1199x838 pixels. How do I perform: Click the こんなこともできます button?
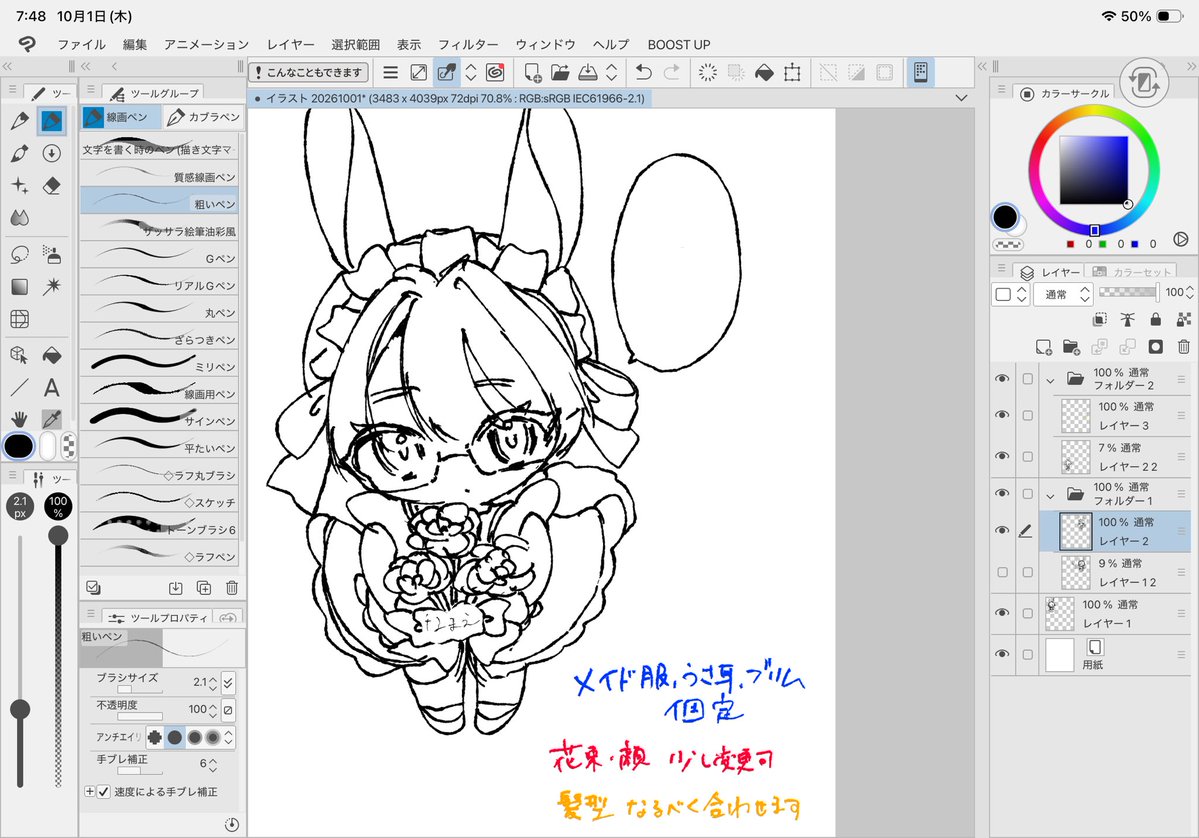click(x=308, y=73)
